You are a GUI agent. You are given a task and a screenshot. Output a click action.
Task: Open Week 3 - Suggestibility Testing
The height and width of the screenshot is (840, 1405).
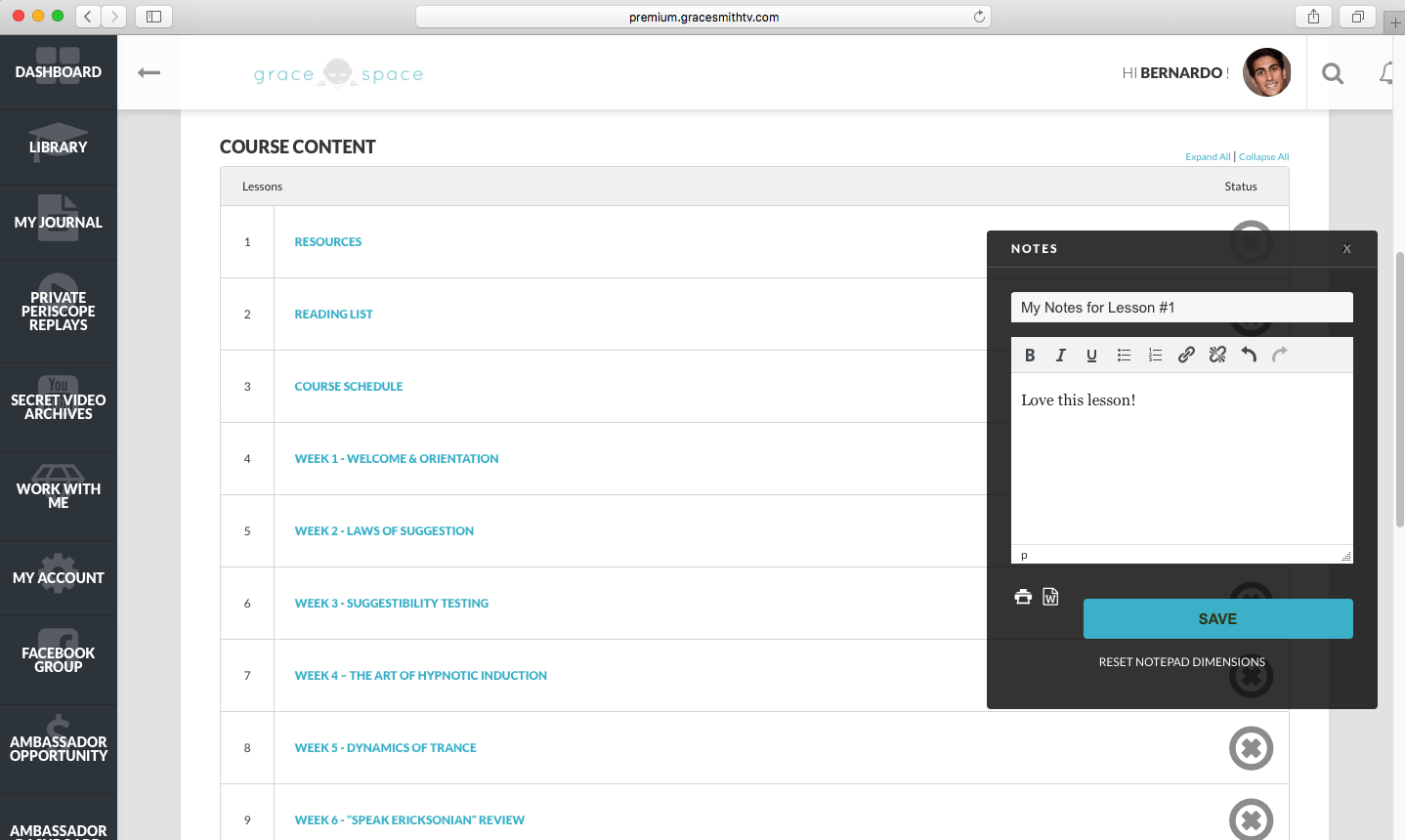pyautogui.click(x=392, y=604)
